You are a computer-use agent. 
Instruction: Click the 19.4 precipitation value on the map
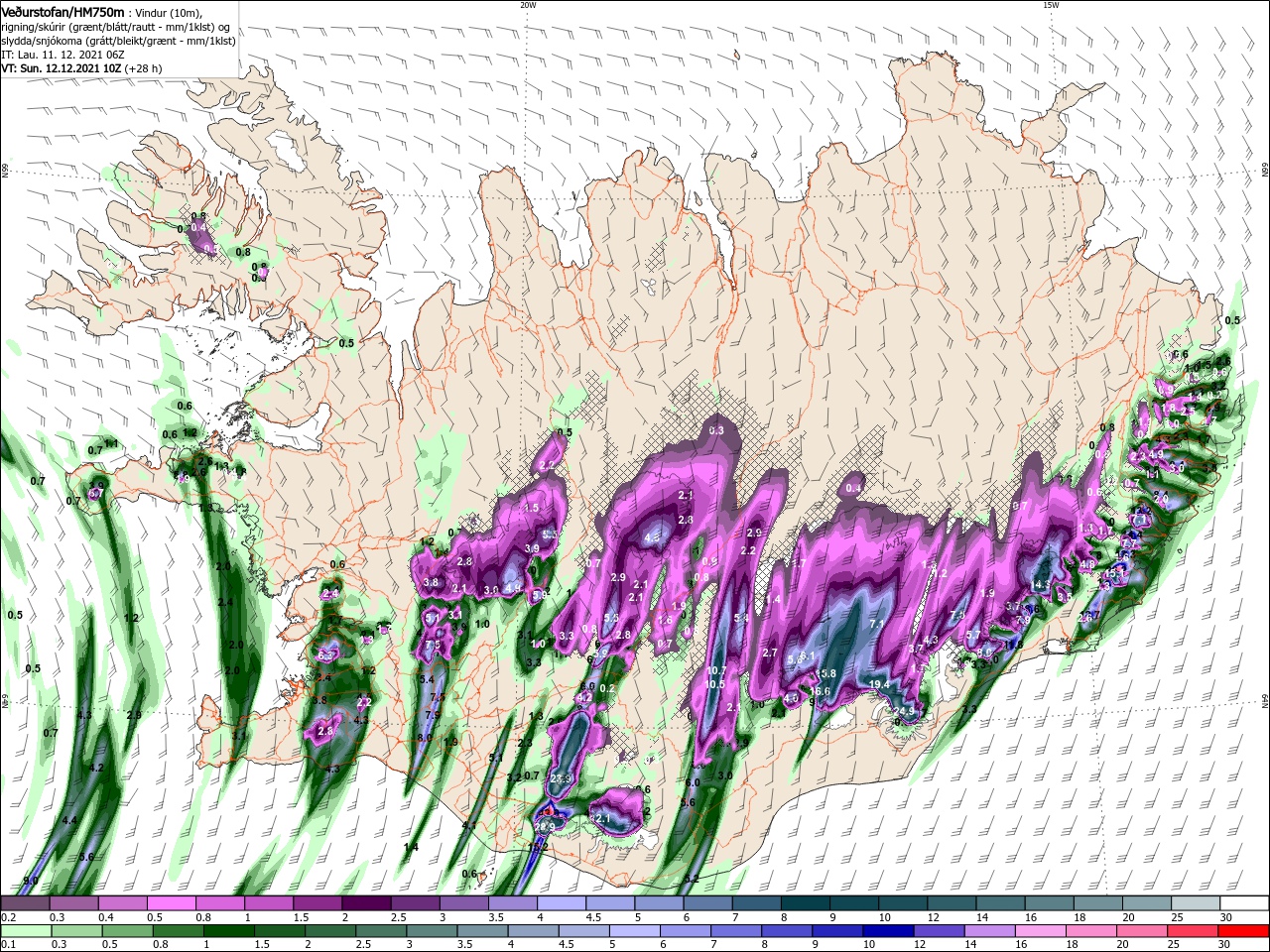(x=878, y=684)
